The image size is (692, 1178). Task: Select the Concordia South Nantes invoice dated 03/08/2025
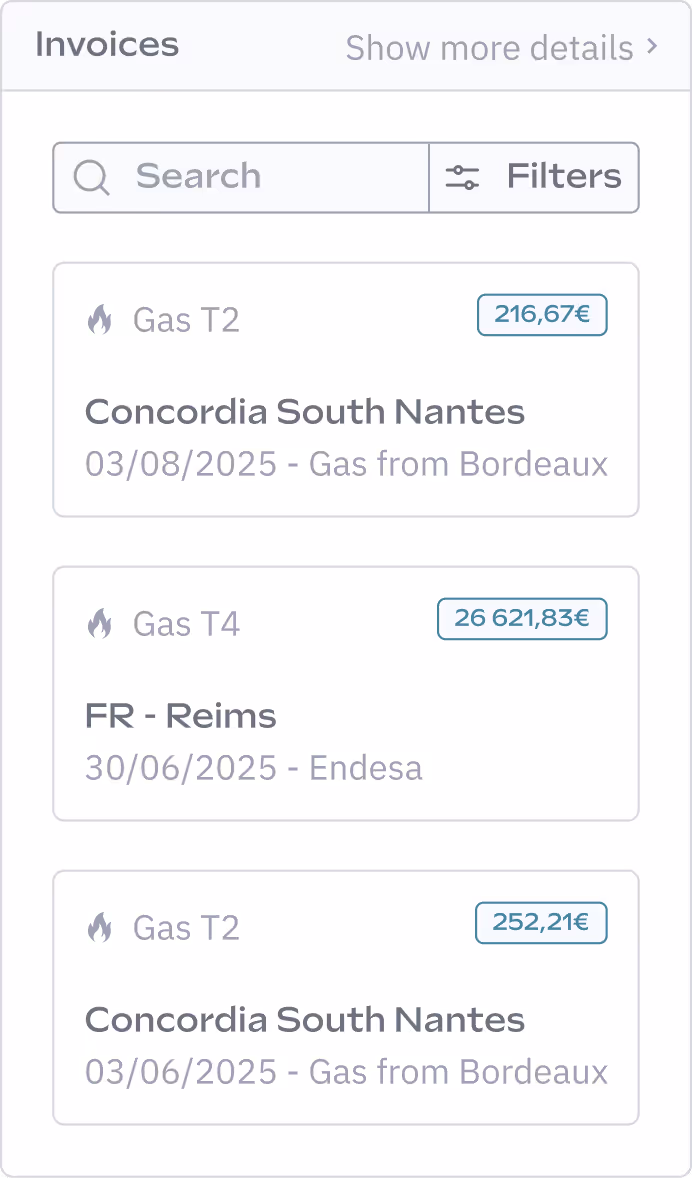tap(346, 390)
